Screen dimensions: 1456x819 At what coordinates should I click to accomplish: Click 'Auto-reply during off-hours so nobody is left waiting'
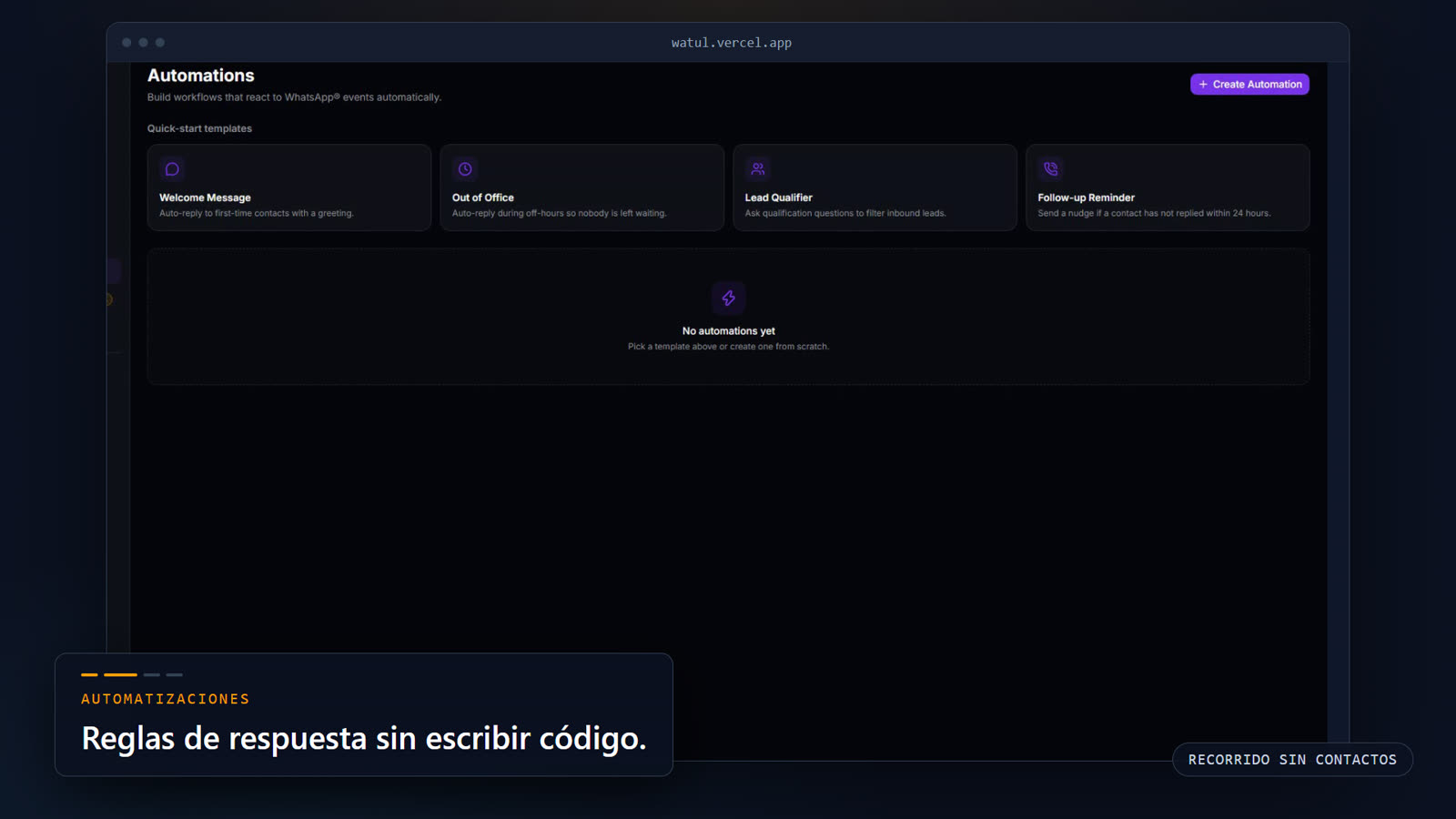pos(560,213)
